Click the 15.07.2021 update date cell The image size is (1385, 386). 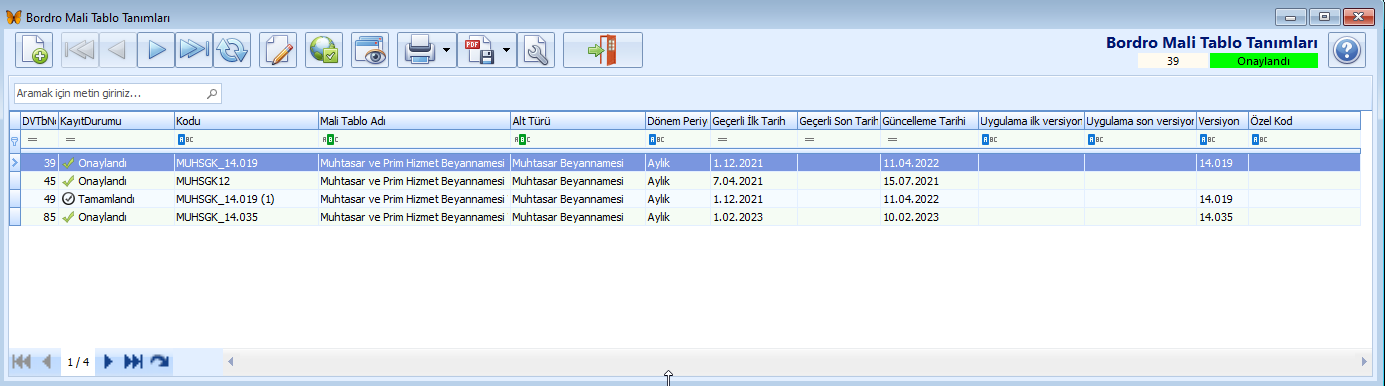pos(929,180)
